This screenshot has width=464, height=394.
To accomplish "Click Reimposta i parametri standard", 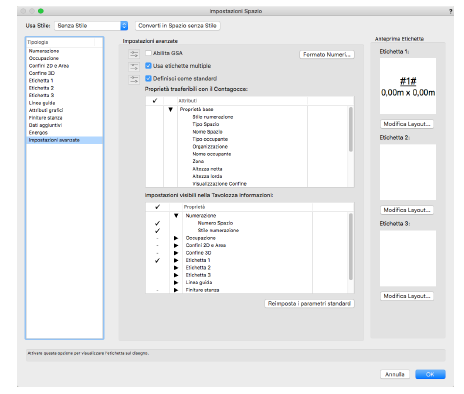I will [309, 304].
